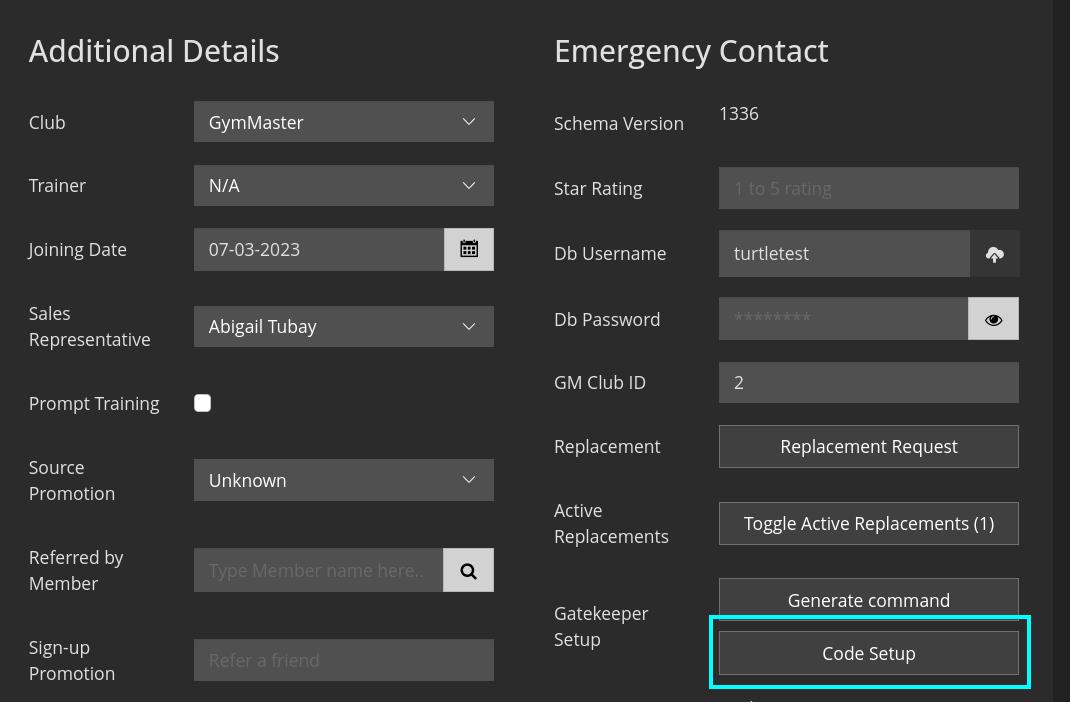This screenshot has width=1070, height=702.
Task: Click the Sign-up Promotion input field
Action: tap(343, 660)
